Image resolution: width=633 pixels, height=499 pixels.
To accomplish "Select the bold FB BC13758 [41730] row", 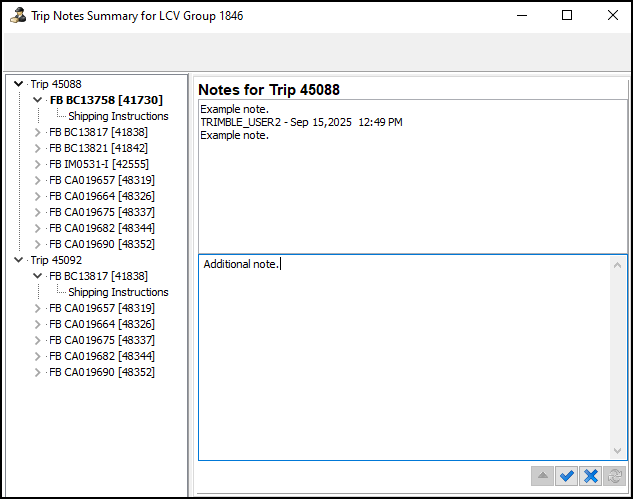I will (106, 100).
